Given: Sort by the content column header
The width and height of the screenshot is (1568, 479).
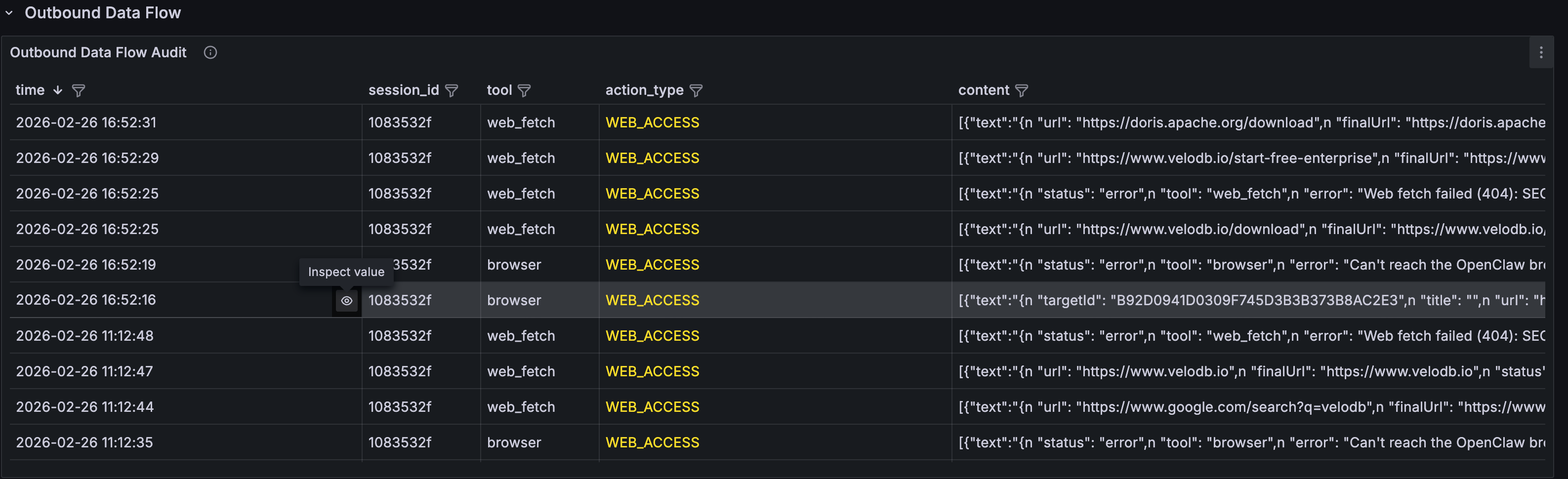Looking at the screenshot, I should tap(983, 90).
